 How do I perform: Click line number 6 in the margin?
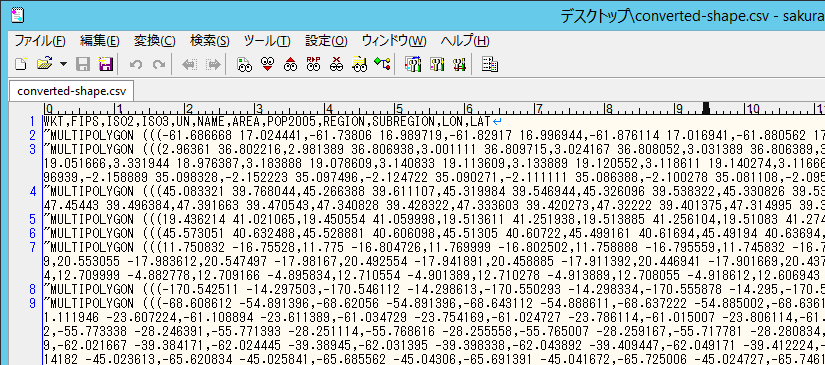[x=33, y=234]
